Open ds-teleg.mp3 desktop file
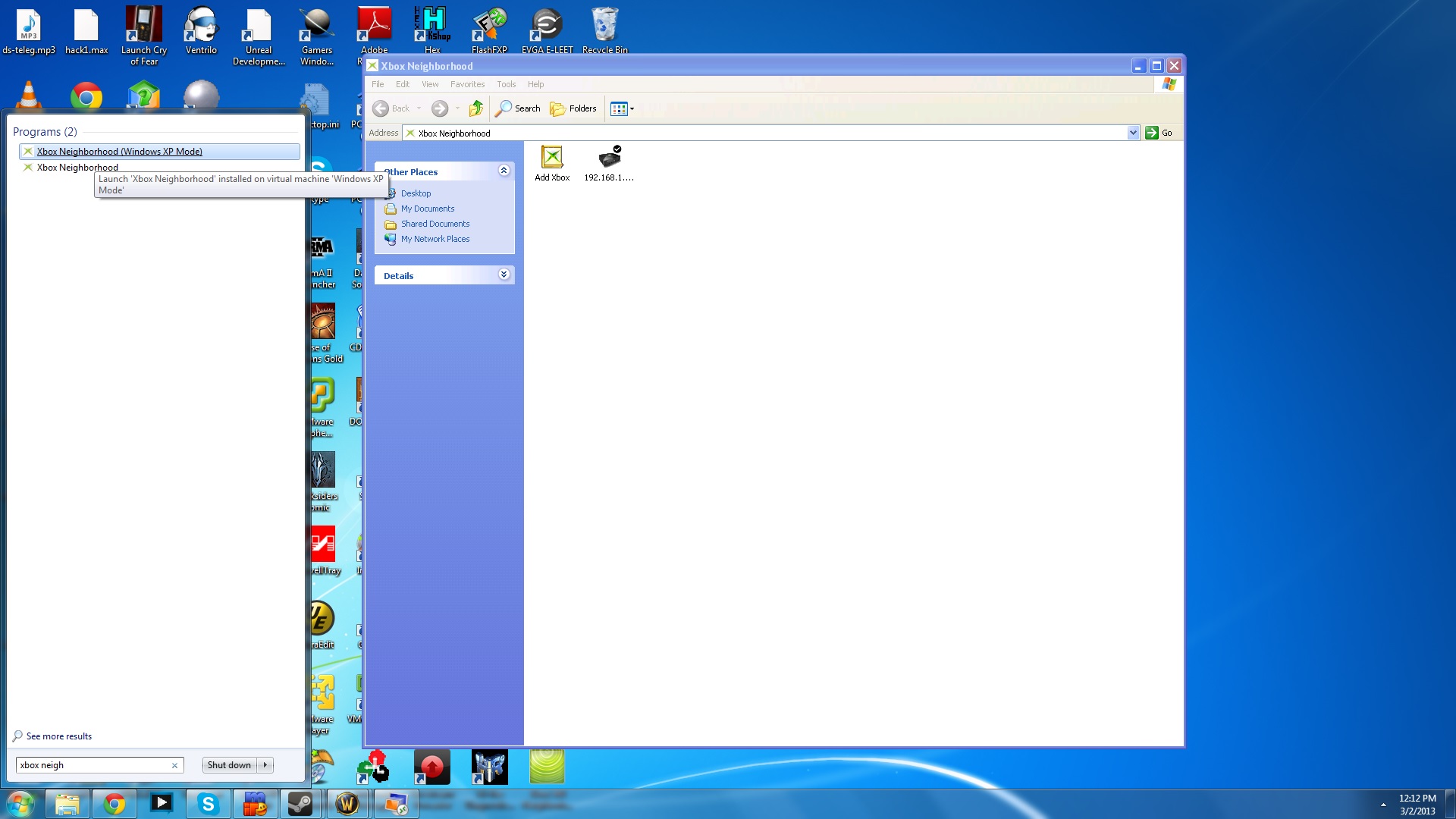1456x819 pixels. click(29, 30)
